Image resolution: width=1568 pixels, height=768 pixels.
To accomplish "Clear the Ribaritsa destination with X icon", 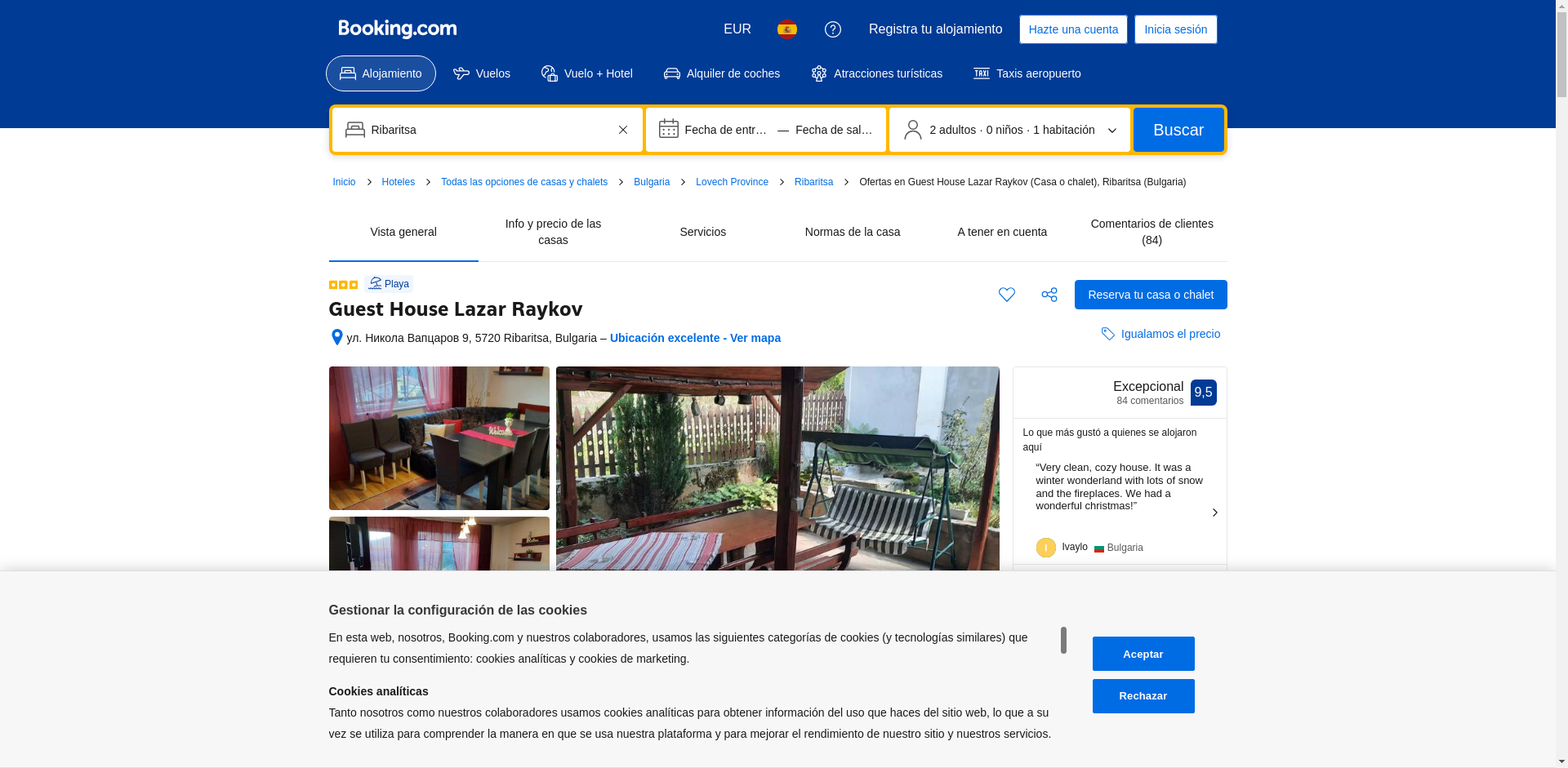I will [x=623, y=130].
